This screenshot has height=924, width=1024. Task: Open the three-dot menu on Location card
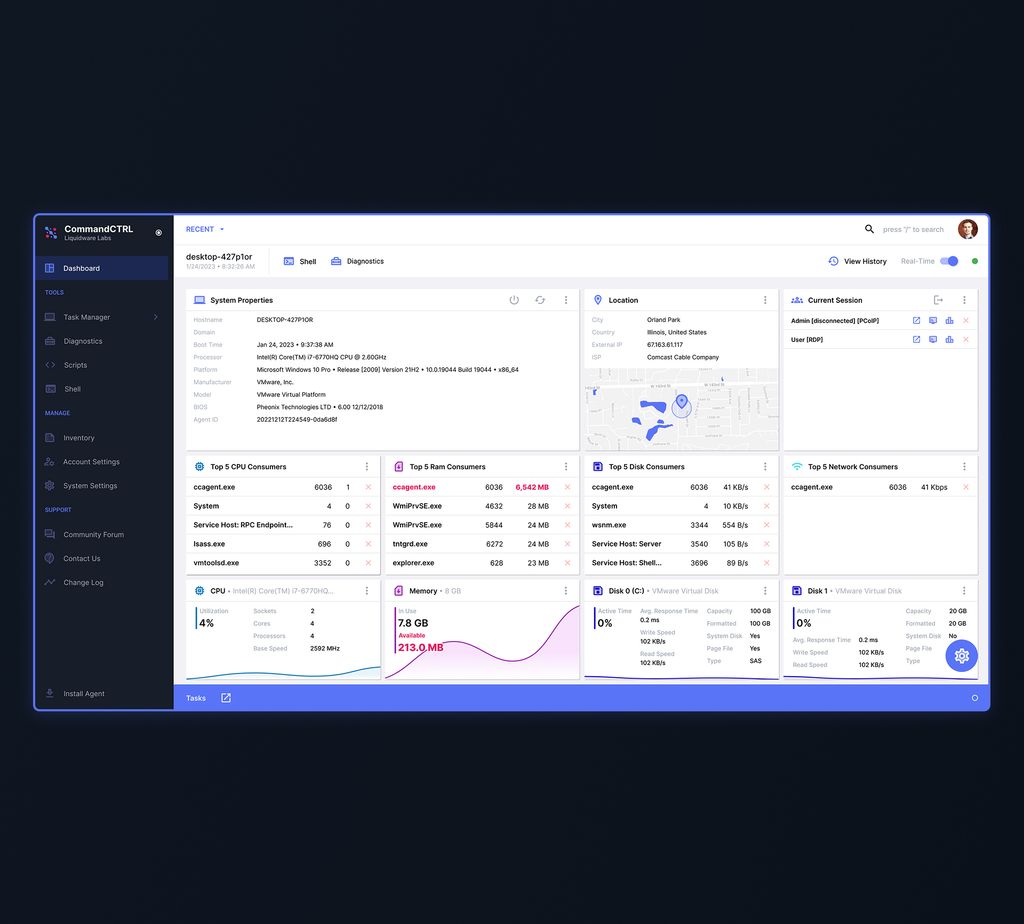coord(765,300)
